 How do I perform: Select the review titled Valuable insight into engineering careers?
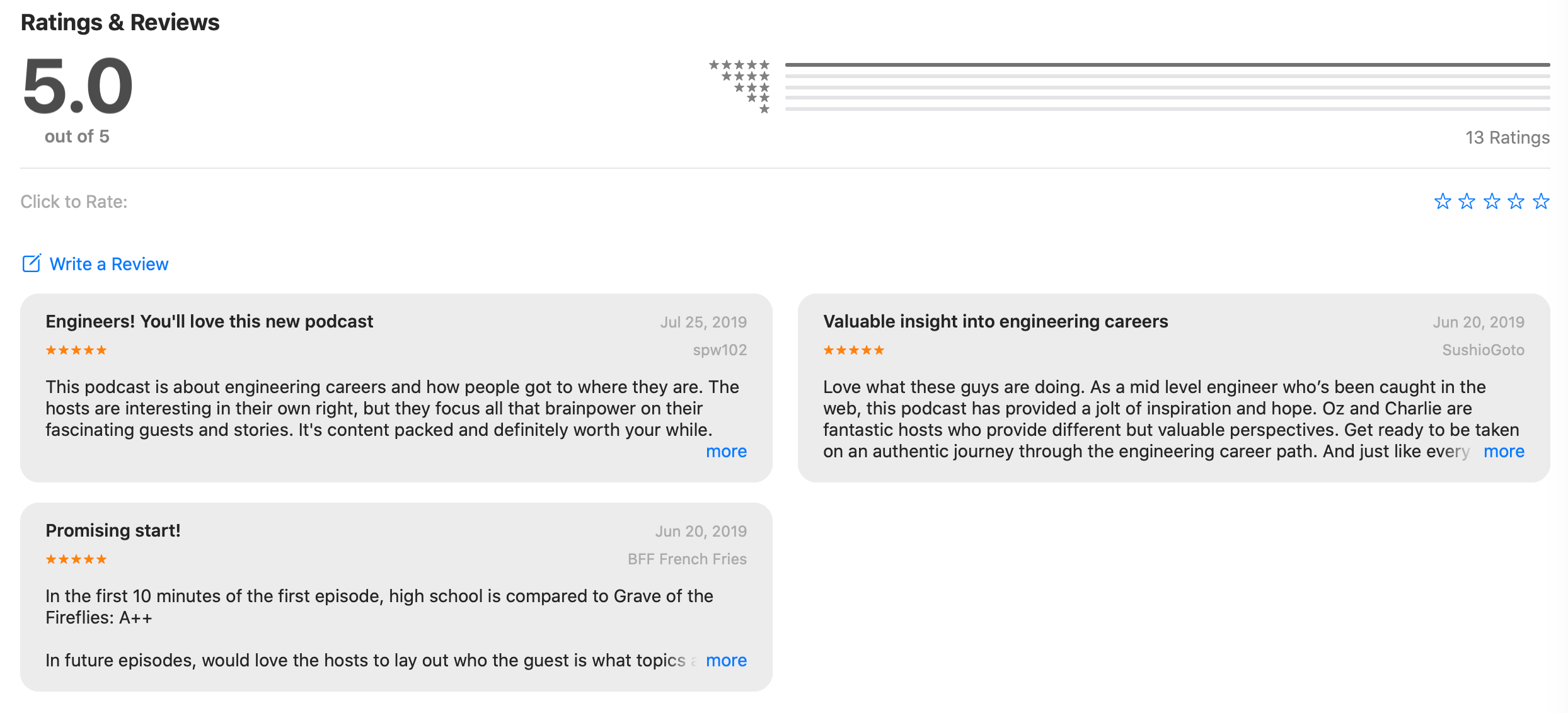(x=995, y=321)
